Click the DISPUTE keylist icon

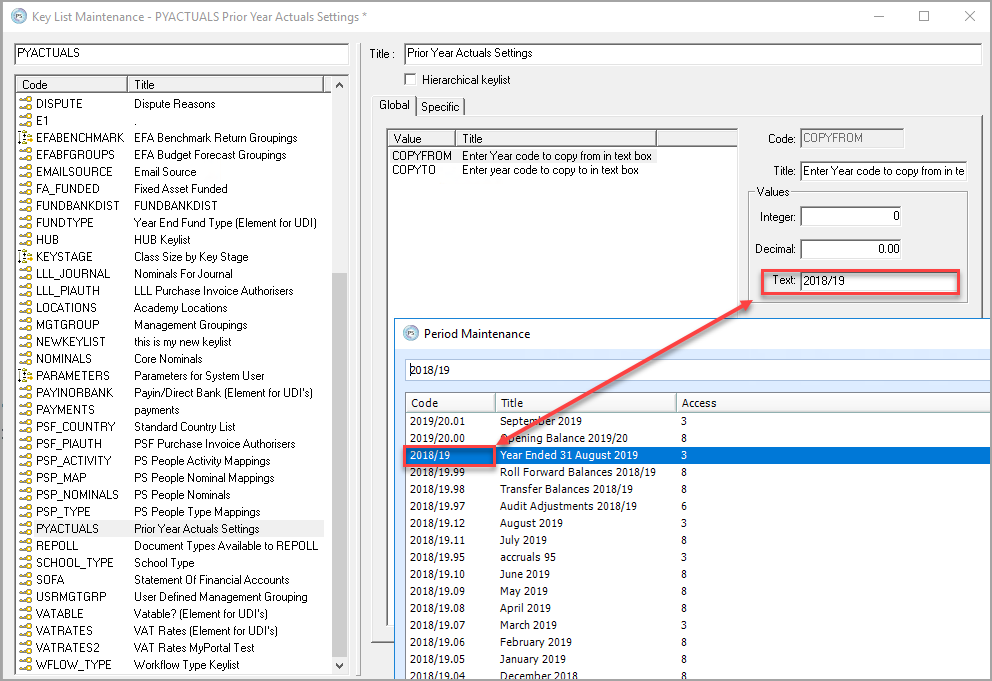[25, 104]
